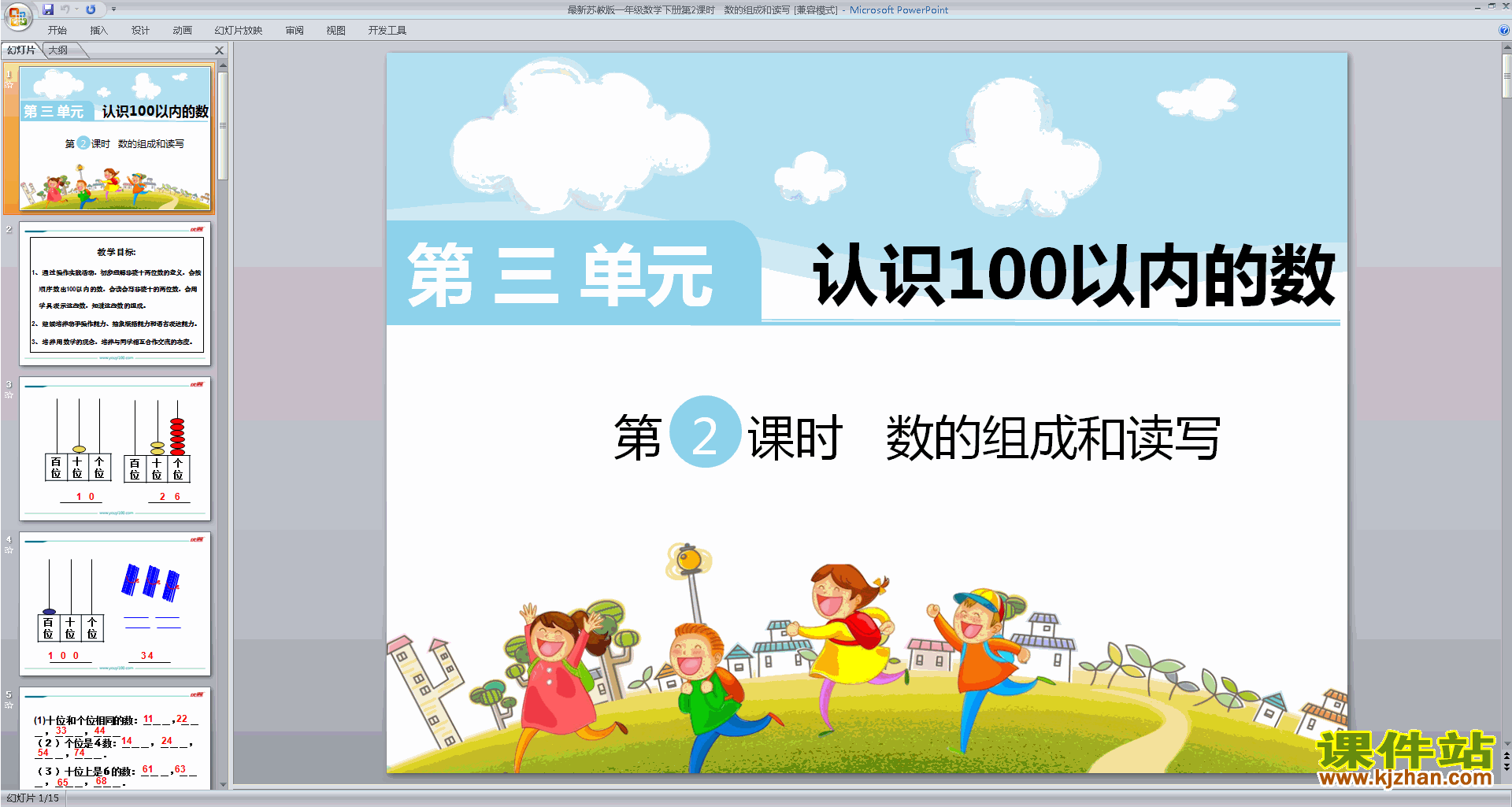This screenshot has width=1512, height=807.
Task: Click animation star icon beside slide 4
Action: tap(9, 550)
